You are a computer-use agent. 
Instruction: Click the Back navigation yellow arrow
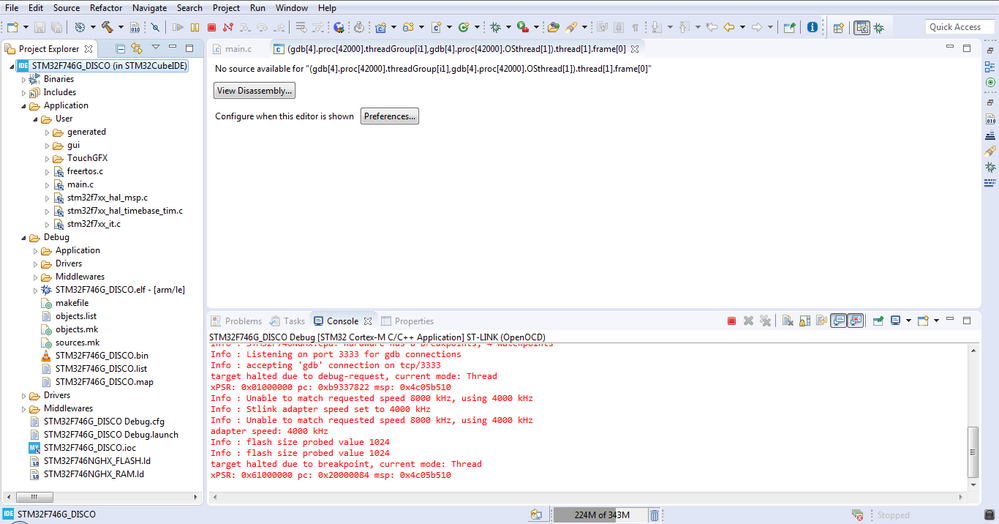click(729, 27)
